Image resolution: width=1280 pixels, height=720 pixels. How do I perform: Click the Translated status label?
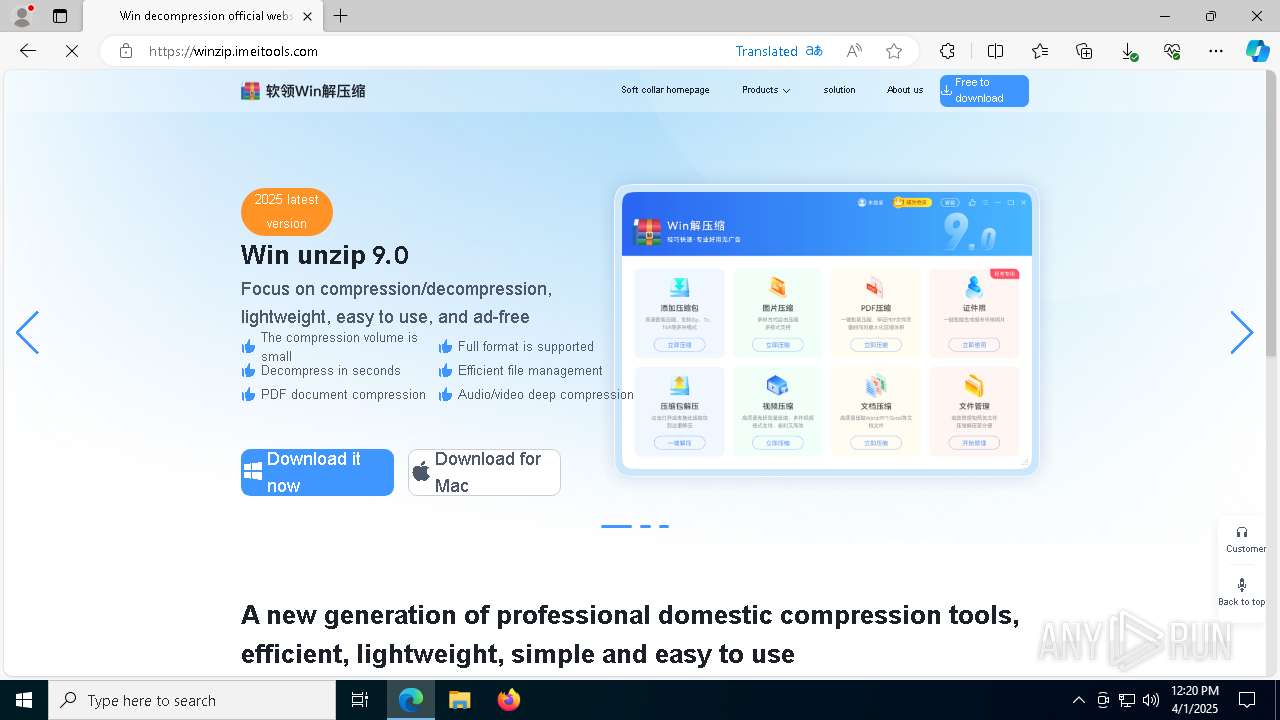tap(766, 51)
